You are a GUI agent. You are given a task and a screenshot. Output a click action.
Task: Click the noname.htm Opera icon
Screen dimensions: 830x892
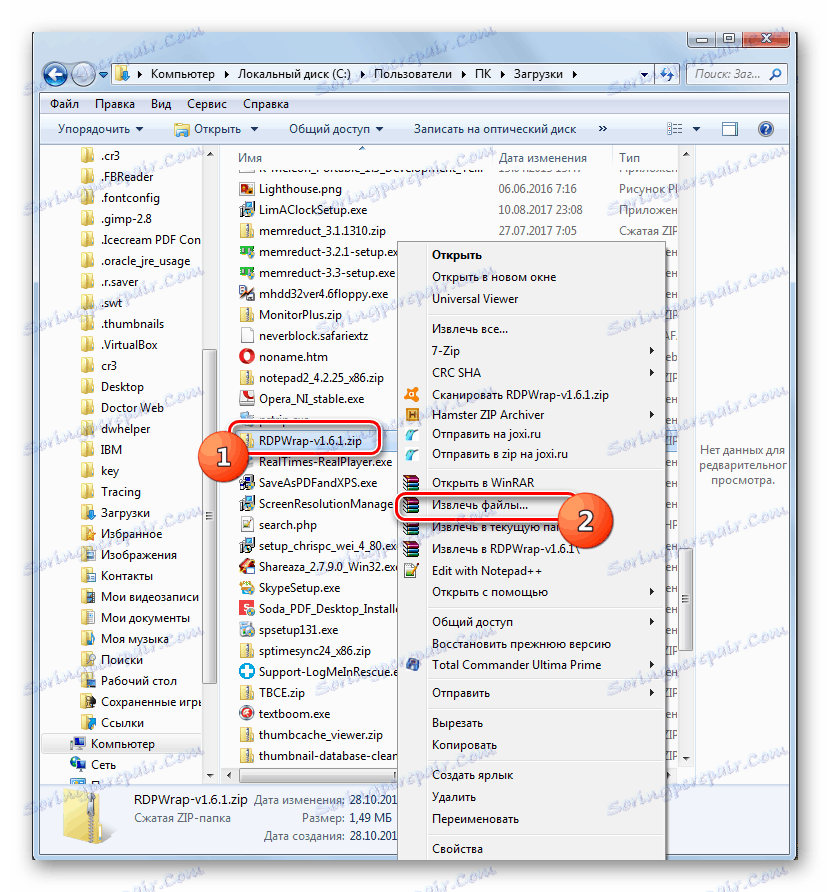tap(246, 357)
